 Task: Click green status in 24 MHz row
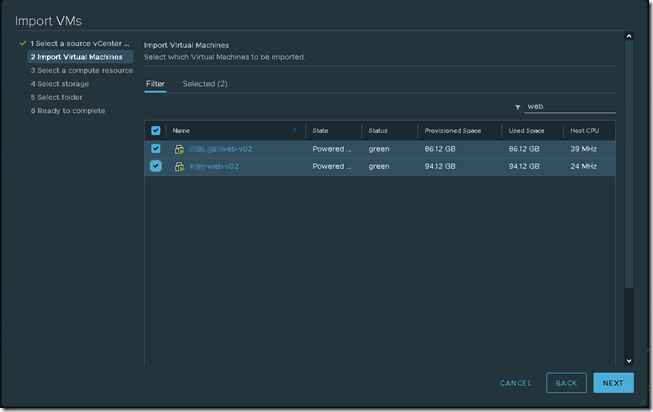point(379,167)
